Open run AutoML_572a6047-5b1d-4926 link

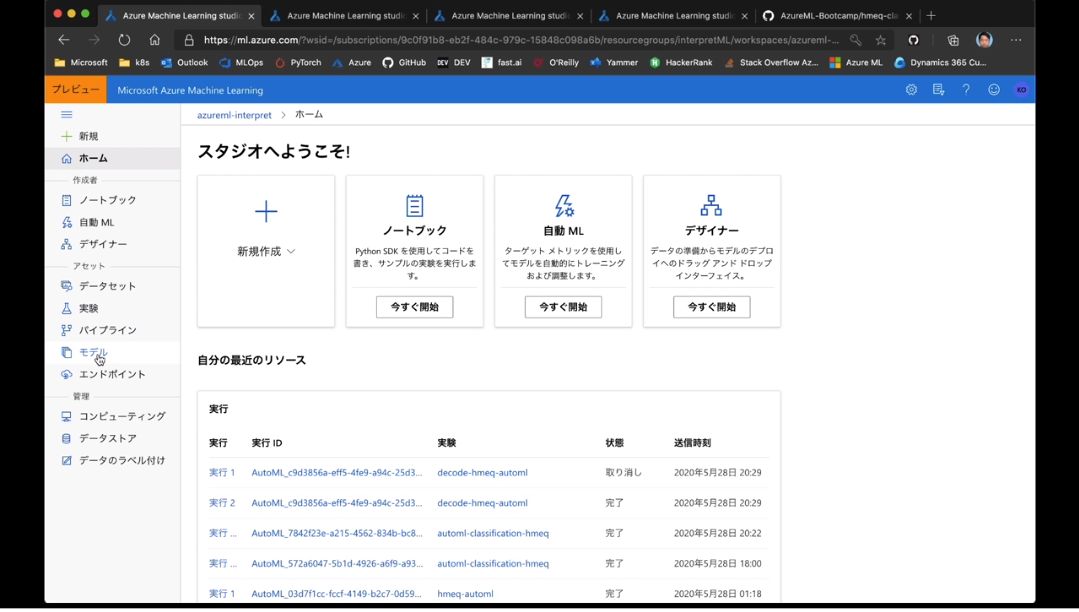tap(336, 564)
